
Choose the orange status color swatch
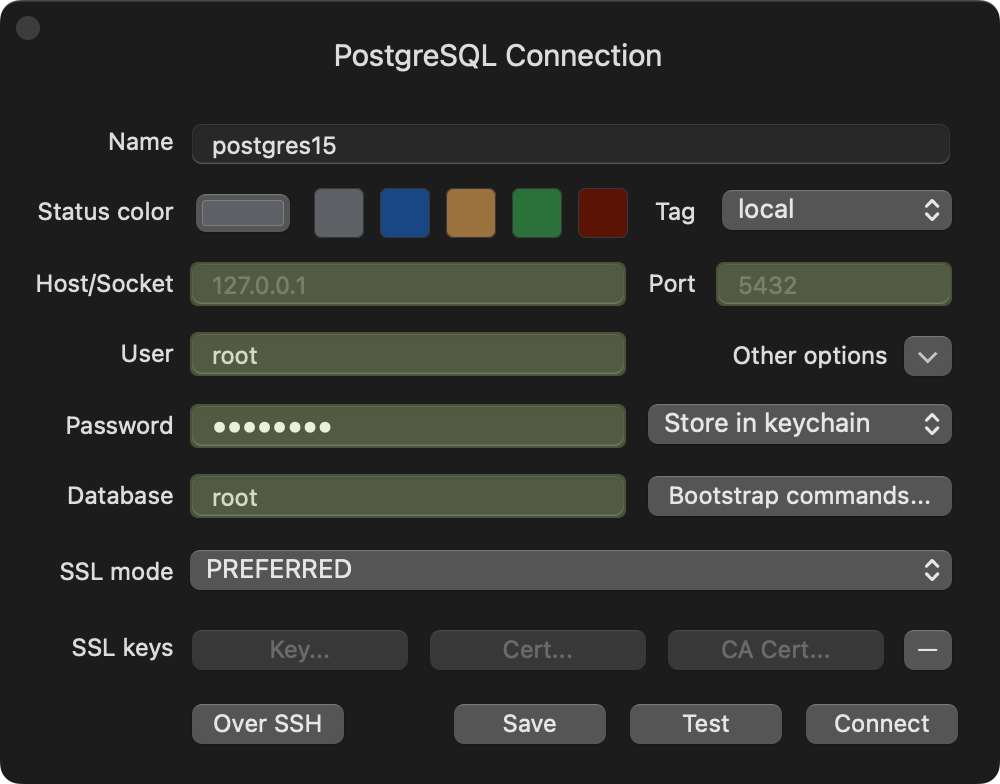tap(471, 213)
